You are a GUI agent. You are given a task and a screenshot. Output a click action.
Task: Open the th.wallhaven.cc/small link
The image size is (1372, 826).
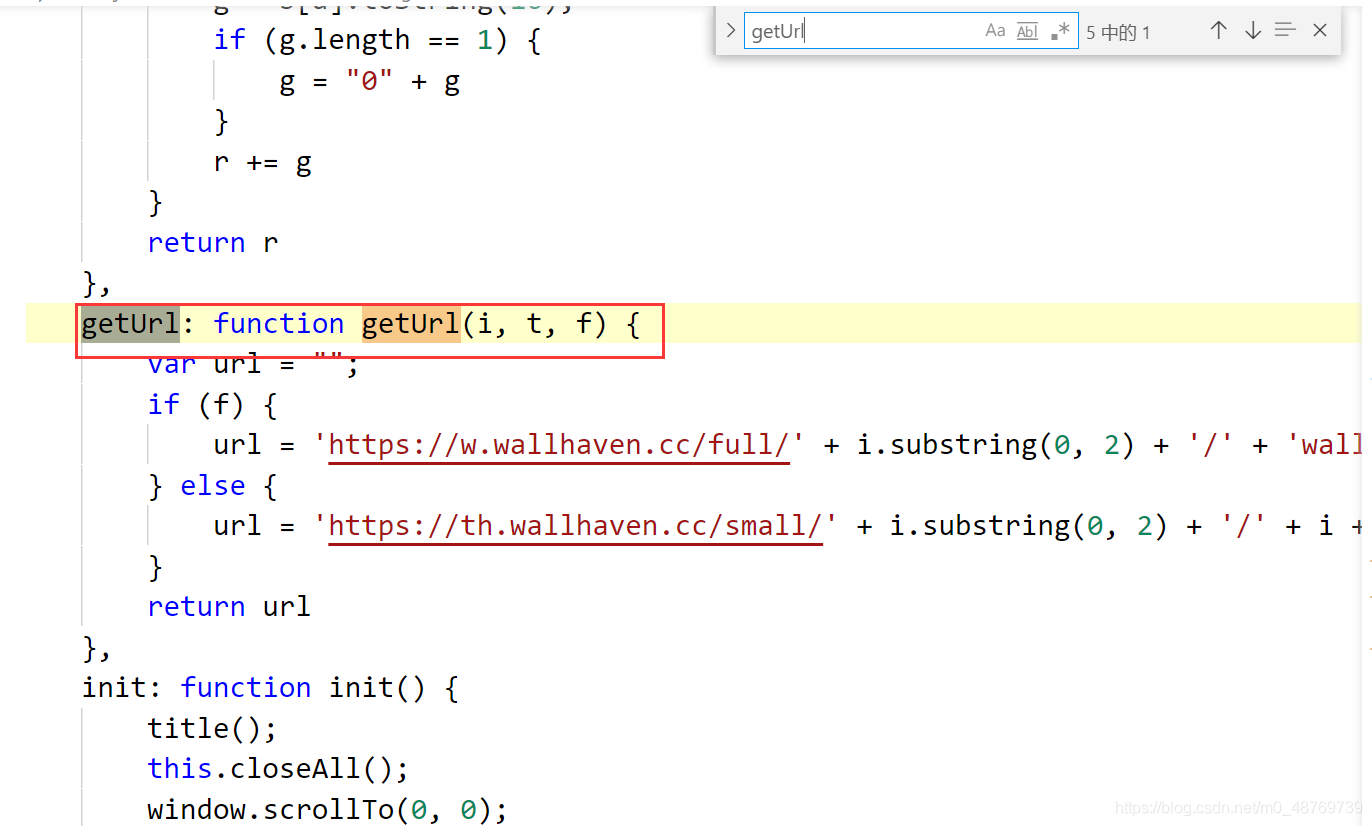(575, 526)
